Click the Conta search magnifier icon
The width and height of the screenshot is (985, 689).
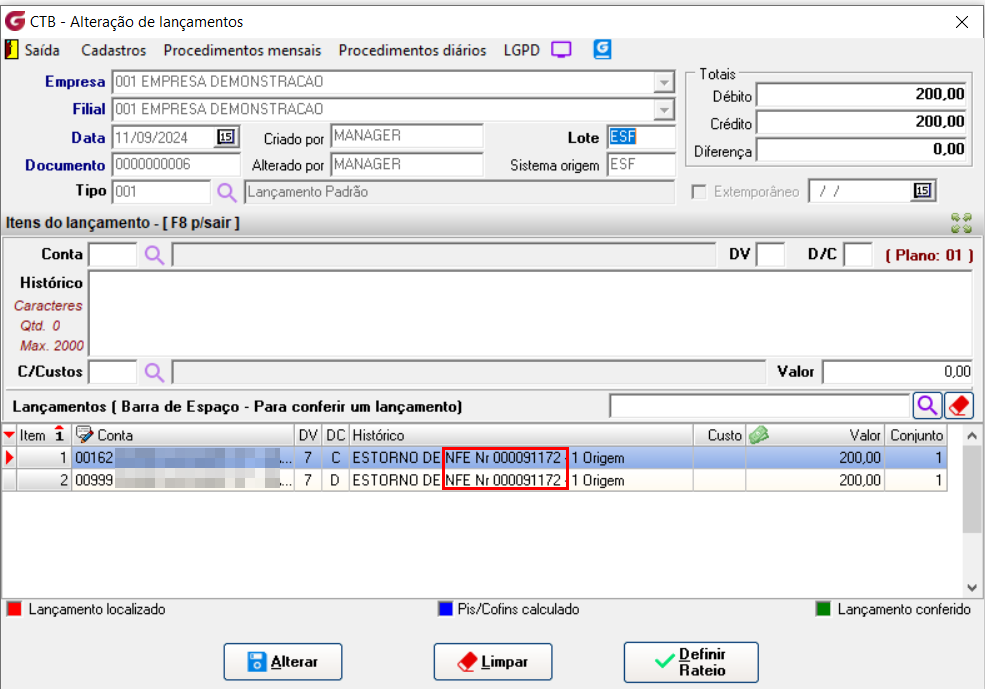click(155, 255)
